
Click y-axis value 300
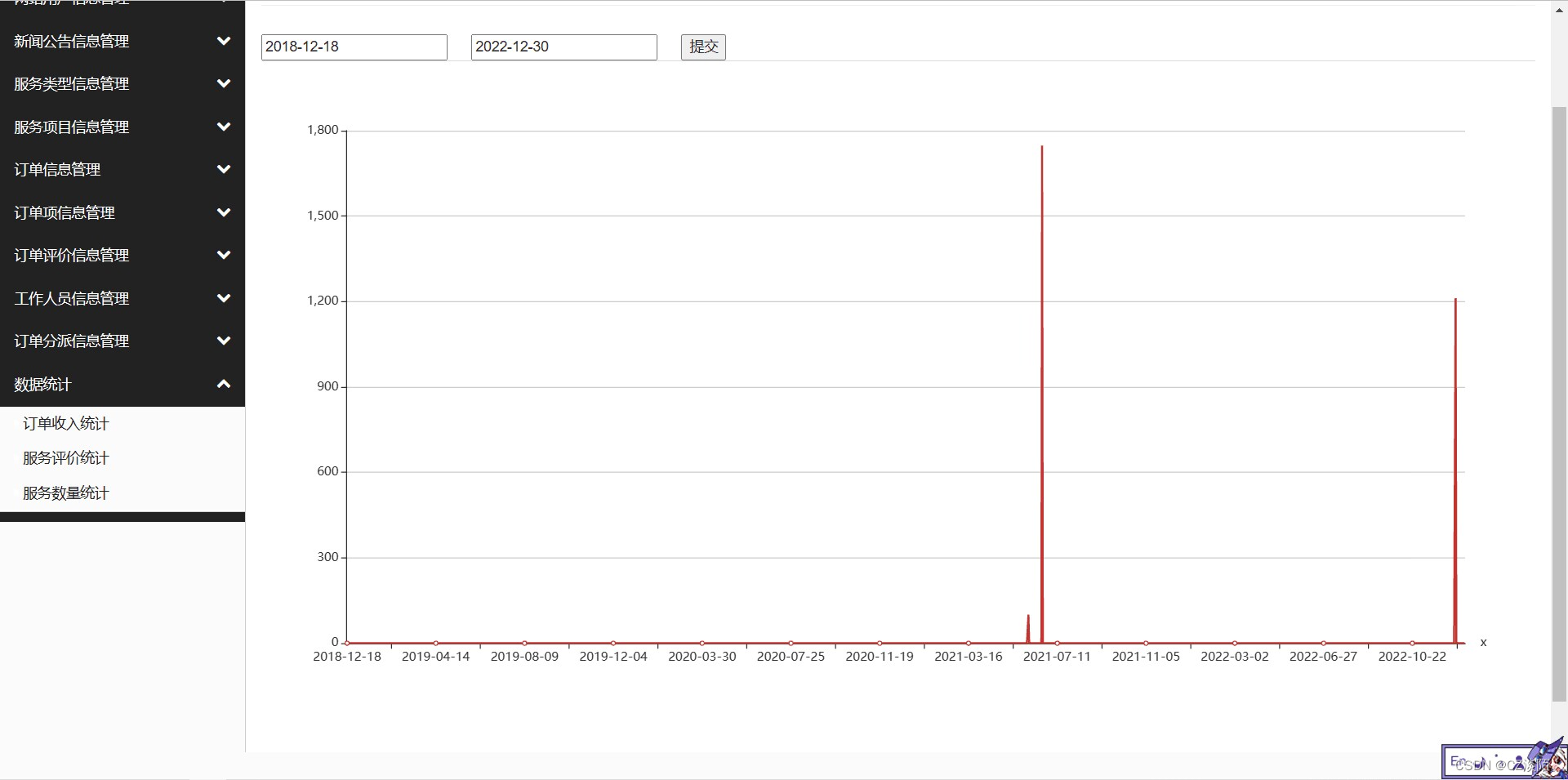tap(327, 557)
